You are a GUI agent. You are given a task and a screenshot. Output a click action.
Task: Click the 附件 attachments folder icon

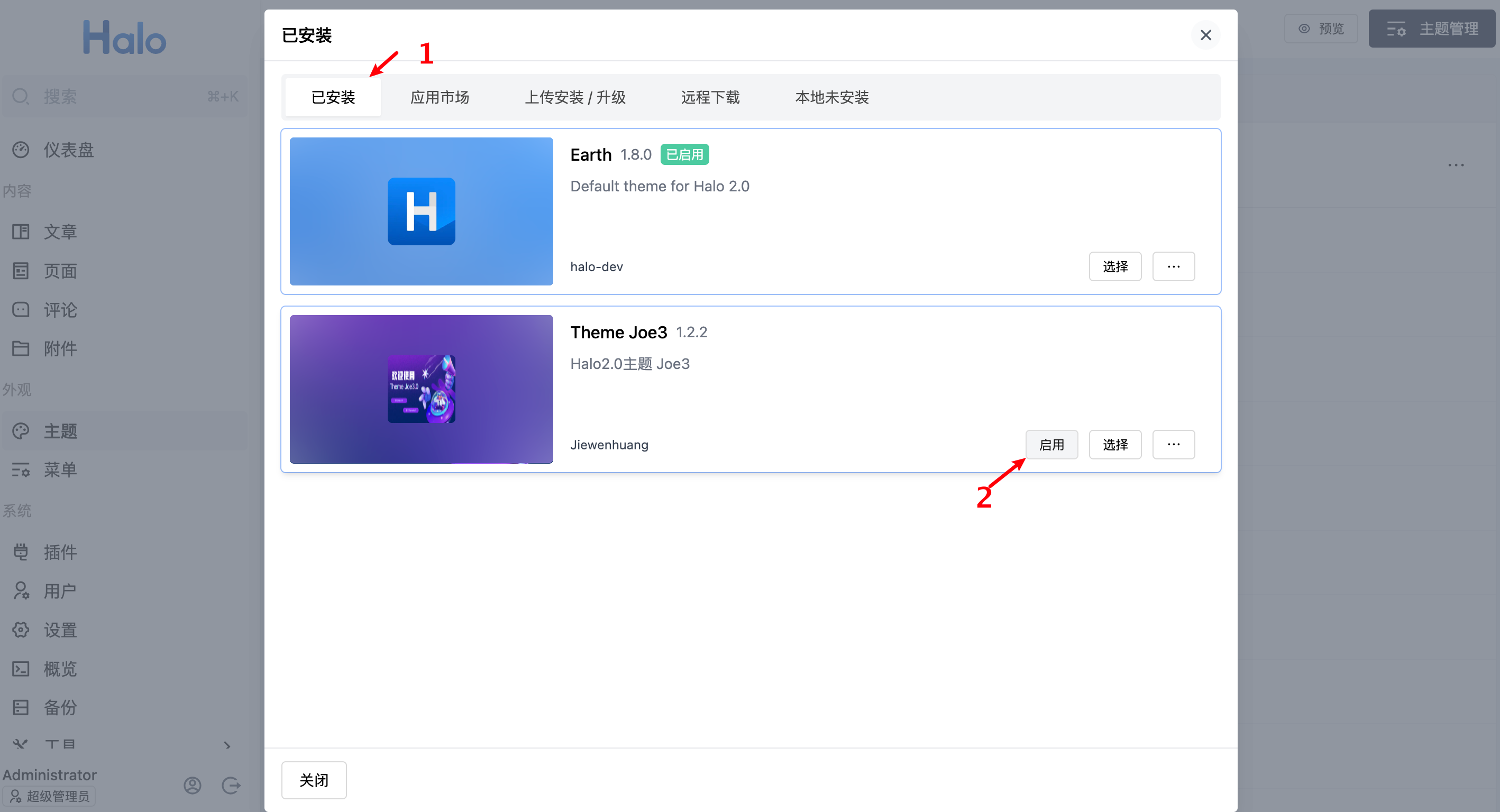(x=21, y=348)
